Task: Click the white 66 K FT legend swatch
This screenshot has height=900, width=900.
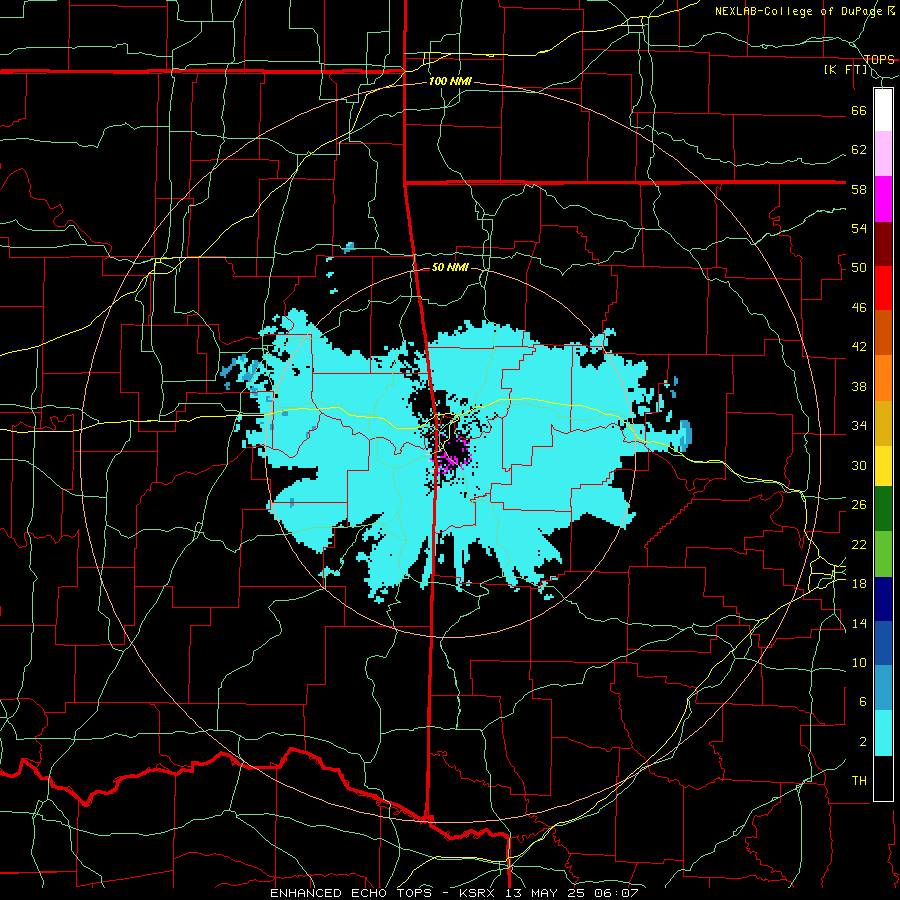Action: coord(883,110)
